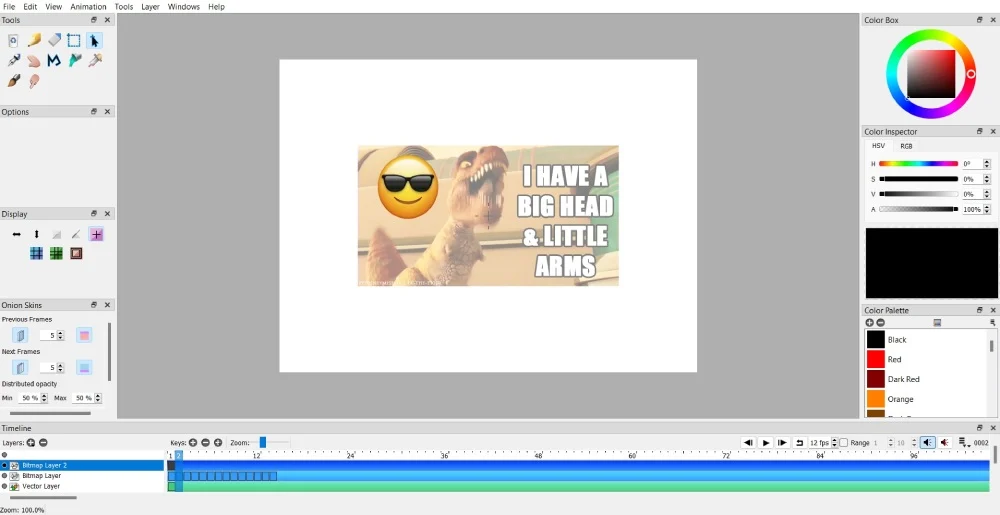Toggle red color for previous onion frames
The image size is (1000, 515).
tap(84, 335)
